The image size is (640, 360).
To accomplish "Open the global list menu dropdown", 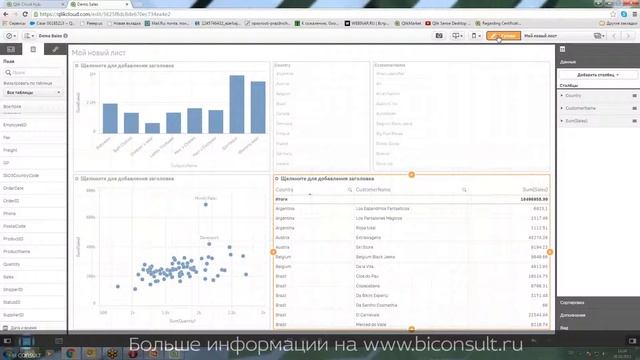I will click(29, 36).
